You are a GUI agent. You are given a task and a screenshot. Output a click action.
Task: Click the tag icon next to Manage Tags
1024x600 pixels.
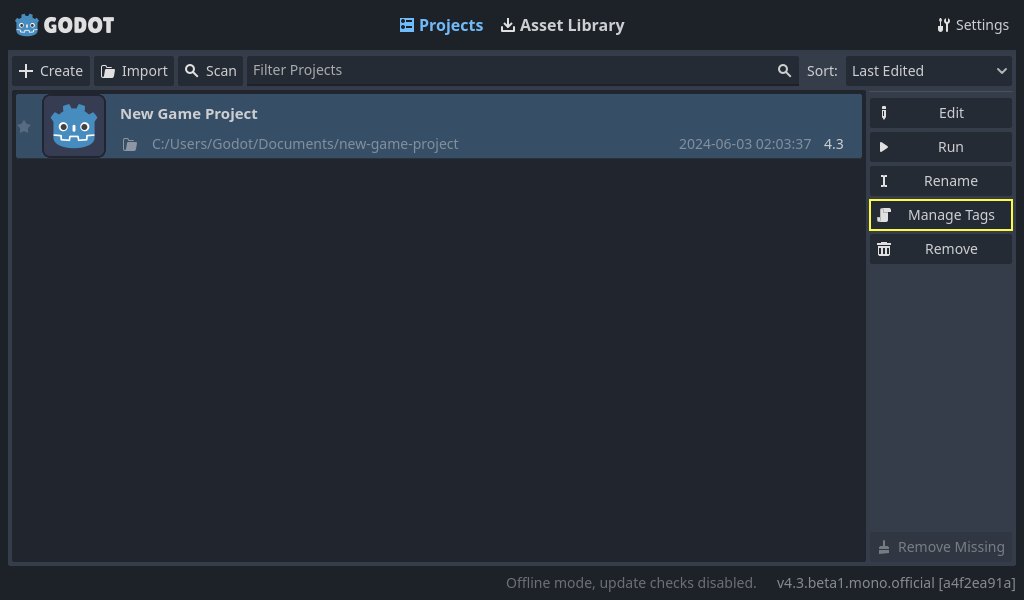[884, 215]
